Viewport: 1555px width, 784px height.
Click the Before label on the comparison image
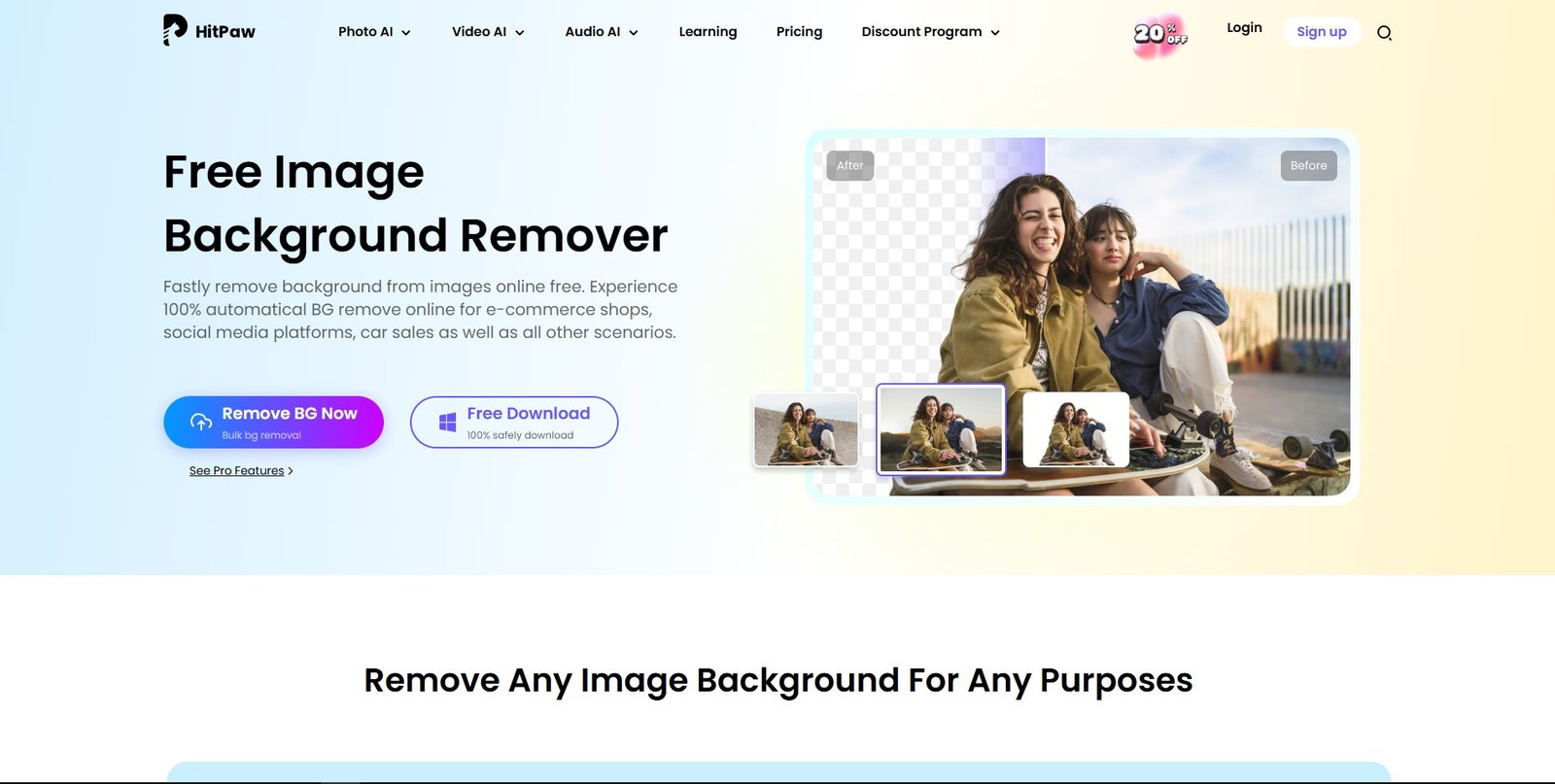pos(1308,166)
